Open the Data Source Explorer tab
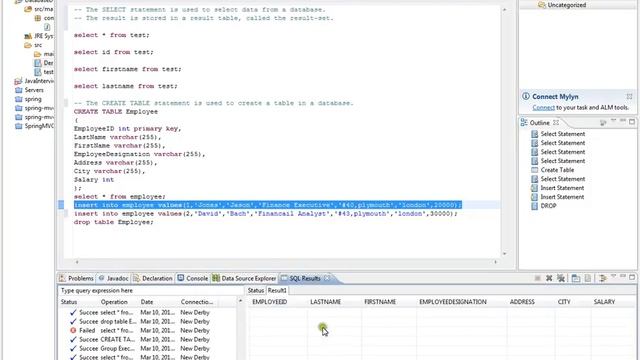 coord(244,278)
